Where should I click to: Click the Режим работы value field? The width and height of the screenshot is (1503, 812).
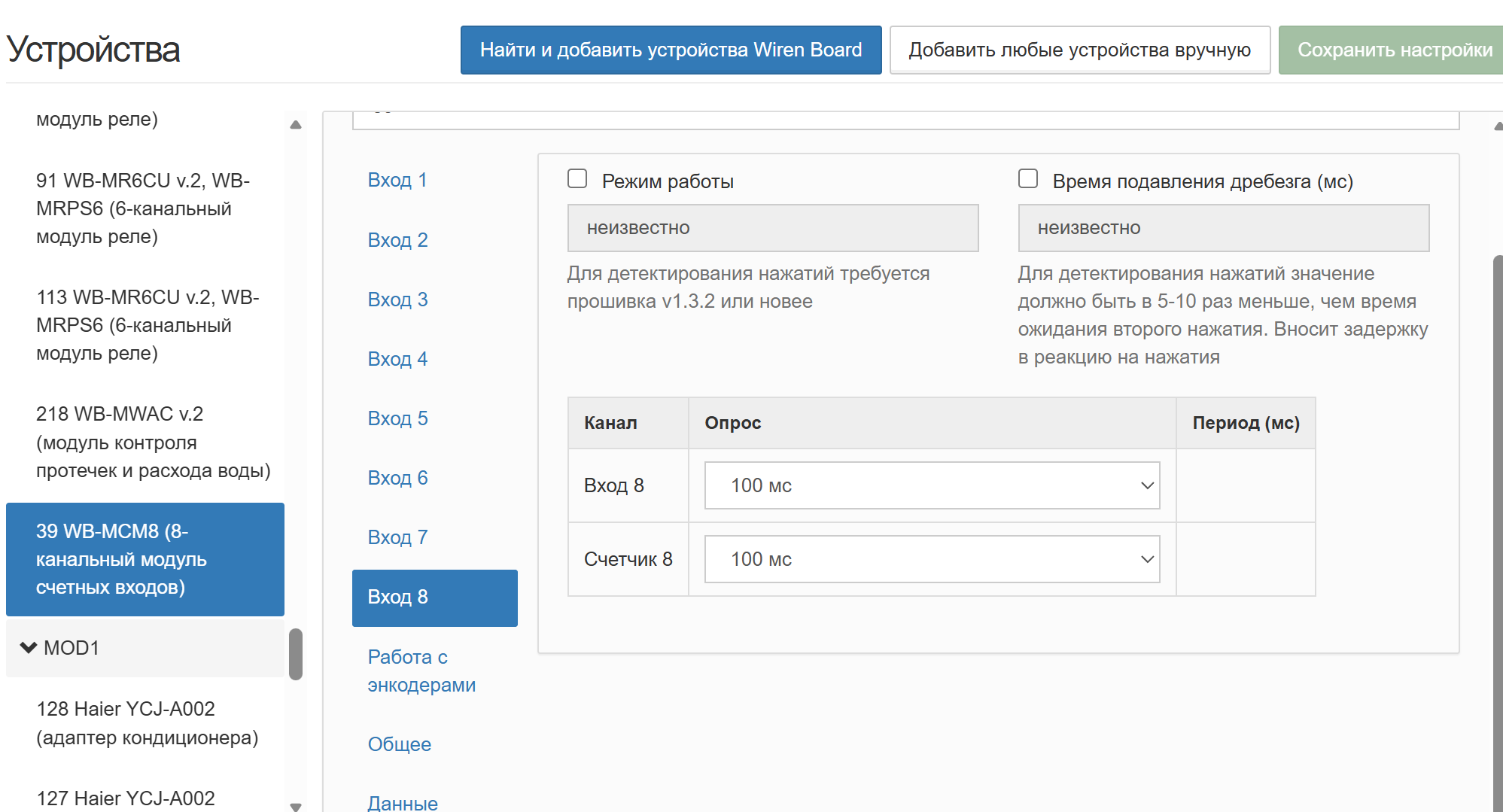tap(772, 228)
